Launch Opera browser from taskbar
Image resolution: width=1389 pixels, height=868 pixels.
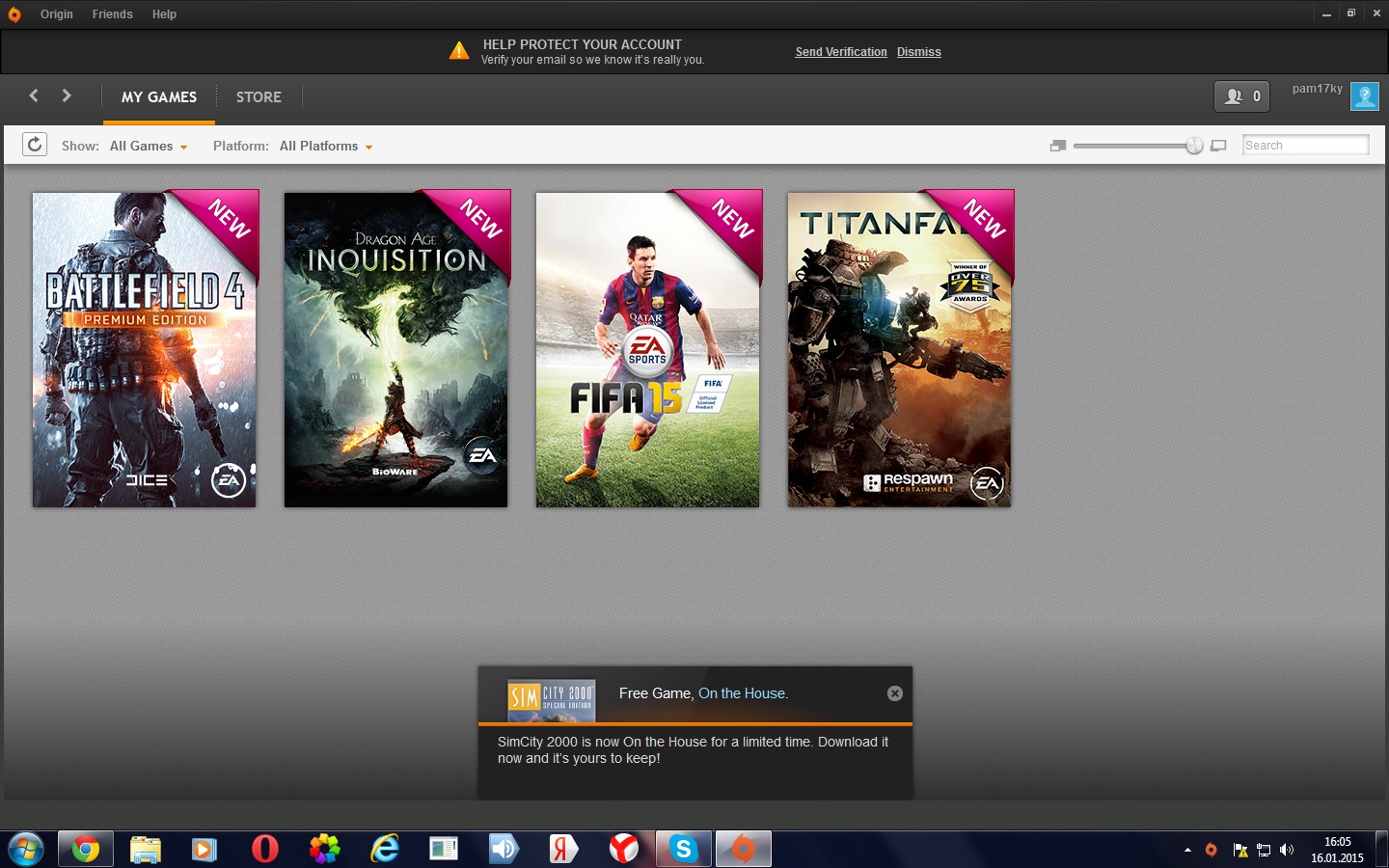265,850
